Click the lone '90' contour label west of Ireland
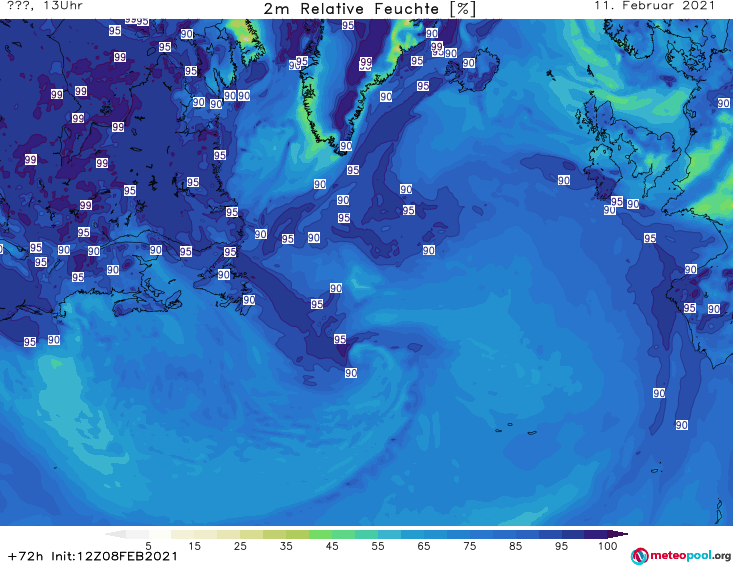The width and height of the screenshot is (733, 566). 564,180
